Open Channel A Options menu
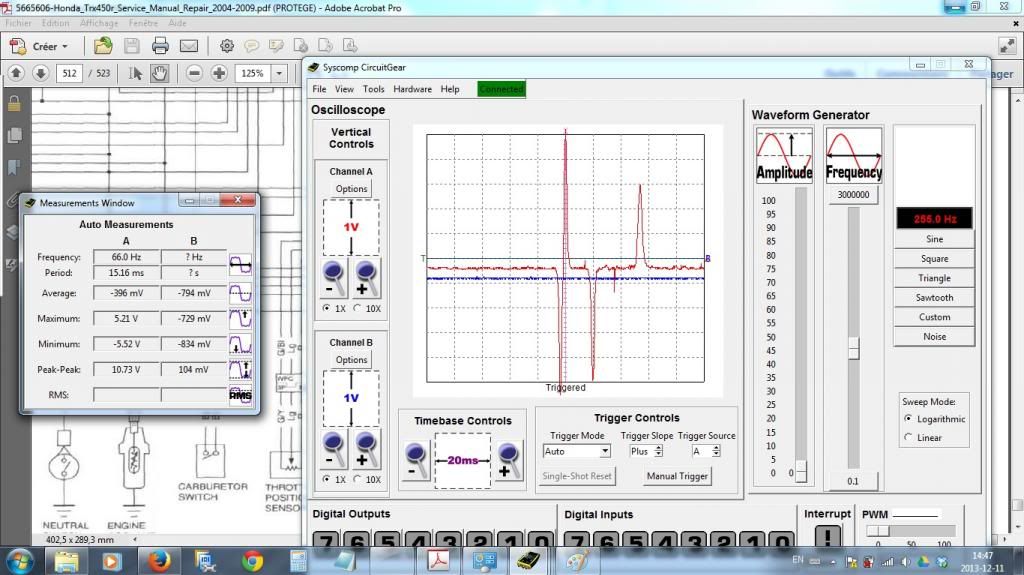 pos(351,189)
